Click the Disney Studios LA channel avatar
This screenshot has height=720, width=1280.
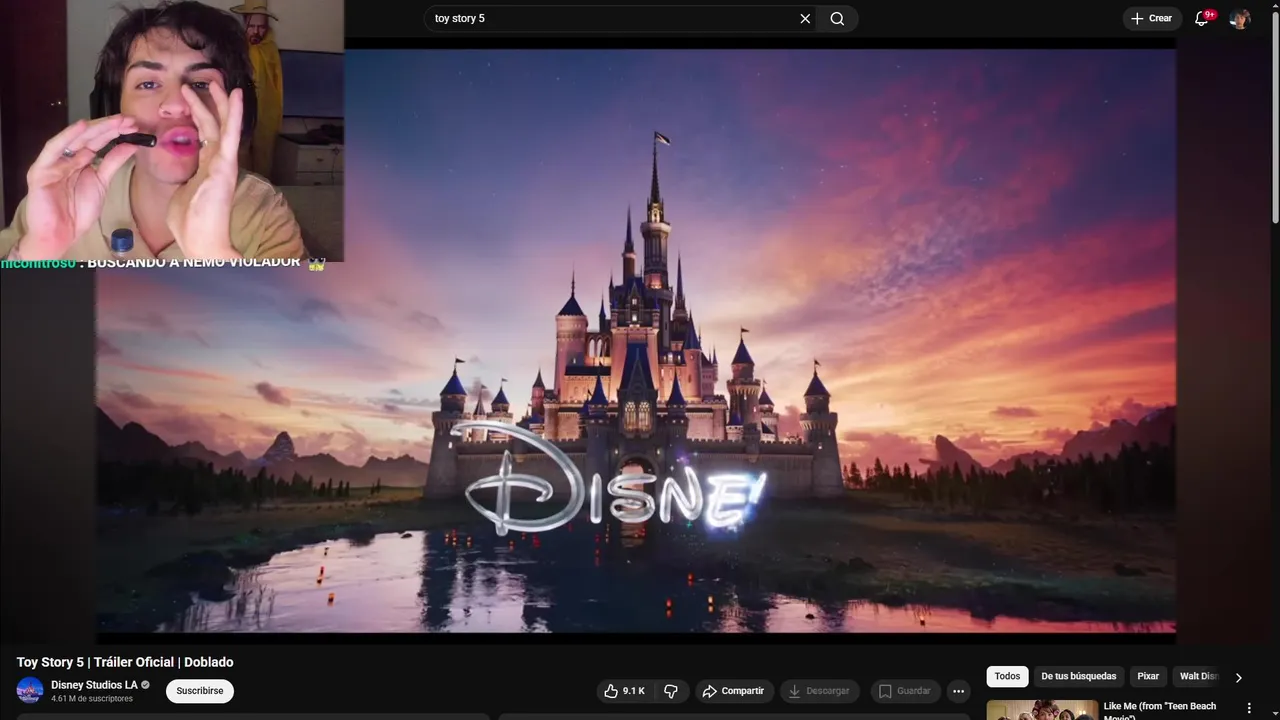[x=30, y=690]
